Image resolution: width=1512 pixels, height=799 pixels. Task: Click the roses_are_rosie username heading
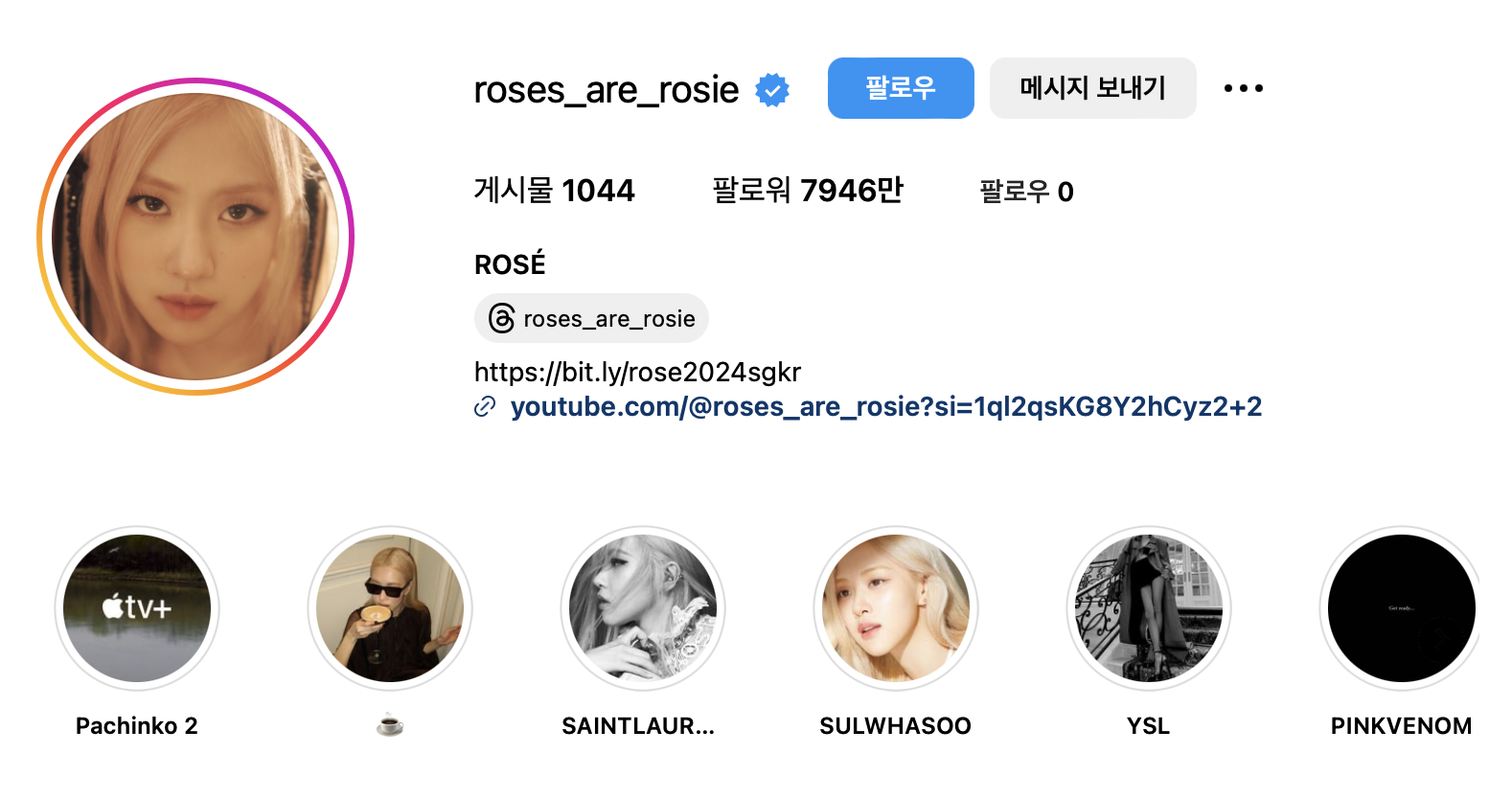[607, 90]
